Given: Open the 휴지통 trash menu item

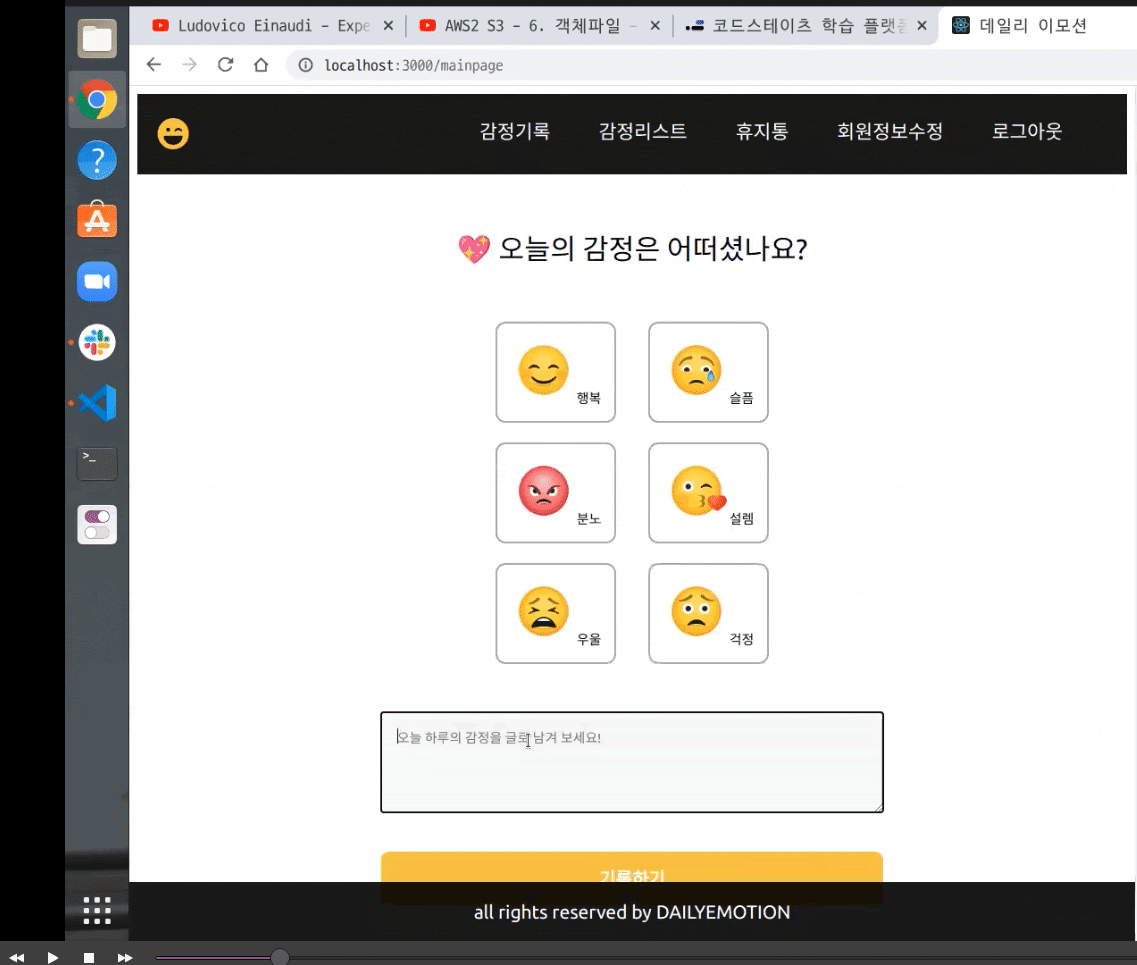Looking at the screenshot, I should tap(762, 131).
